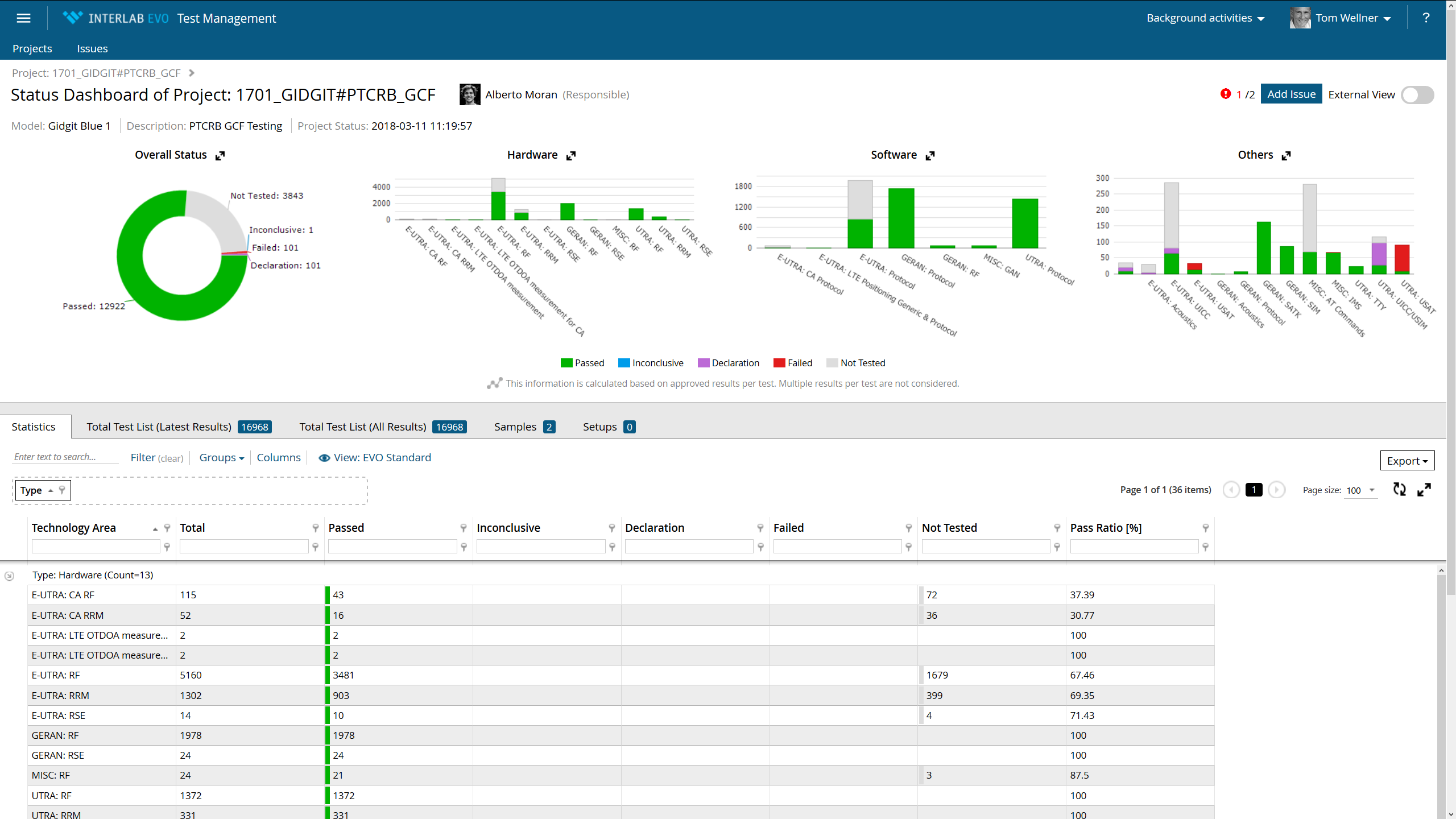Screen dimensions: 1456x819
Task: Click the Add Issue button
Action: click(x=1290, y=94)
